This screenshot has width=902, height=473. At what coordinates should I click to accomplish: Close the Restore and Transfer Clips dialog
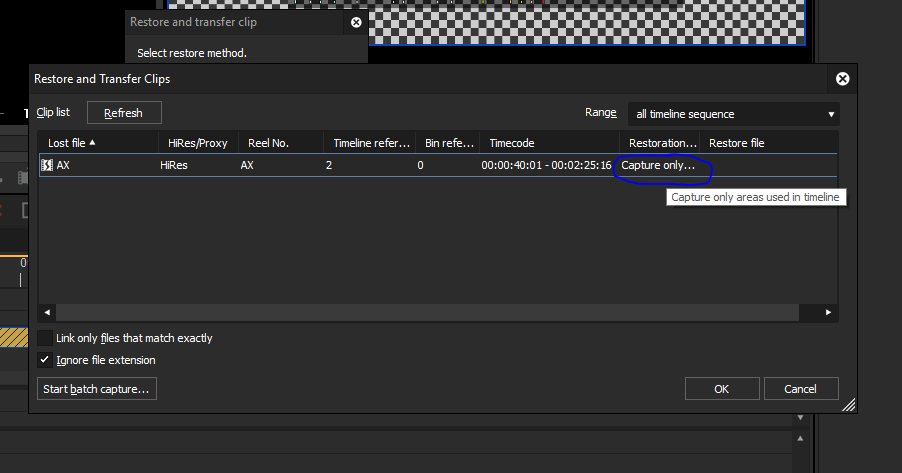842,79
